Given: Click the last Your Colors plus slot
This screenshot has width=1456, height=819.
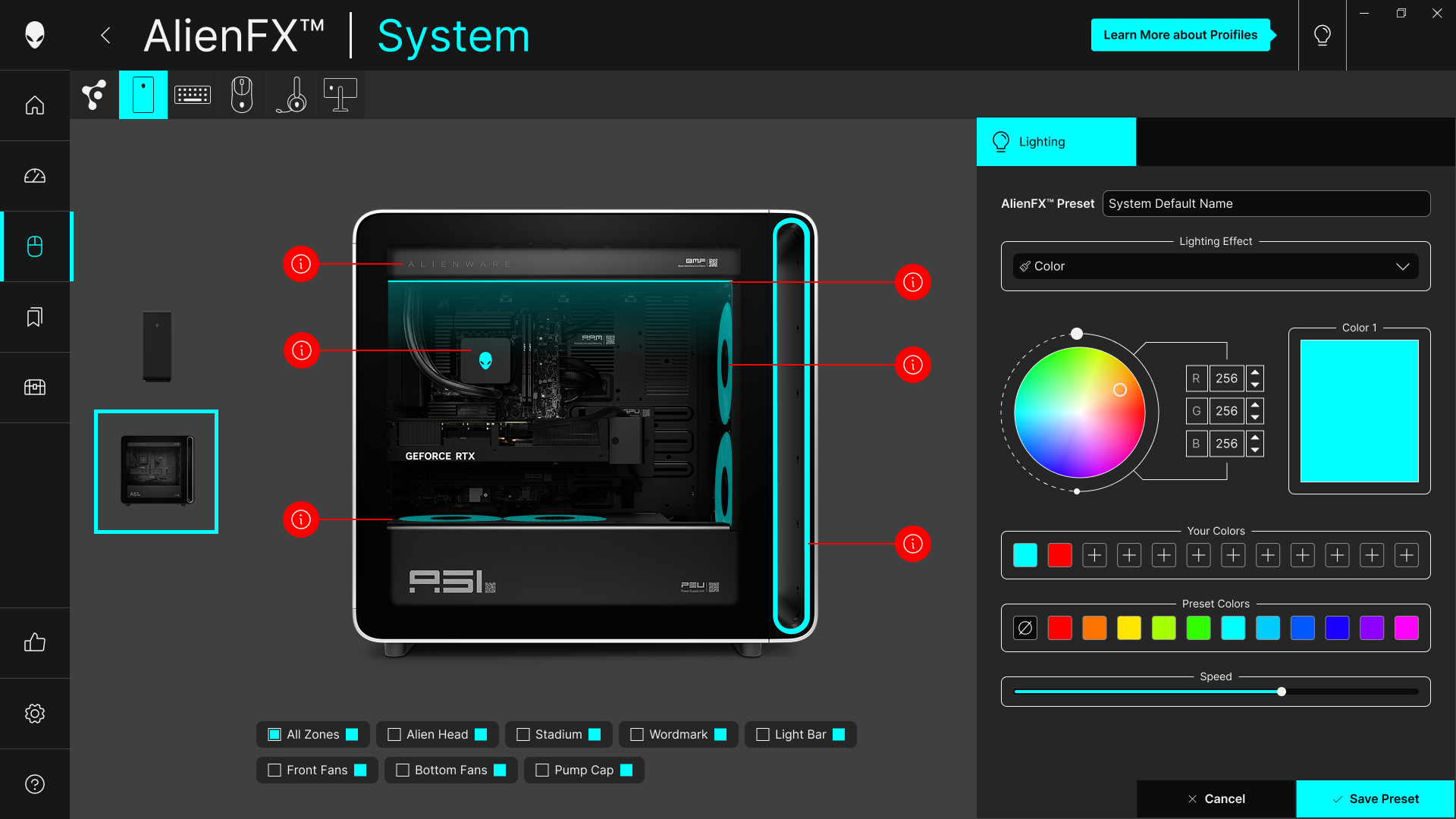Looking at the screenshot, I should (x=1407, y=555).
